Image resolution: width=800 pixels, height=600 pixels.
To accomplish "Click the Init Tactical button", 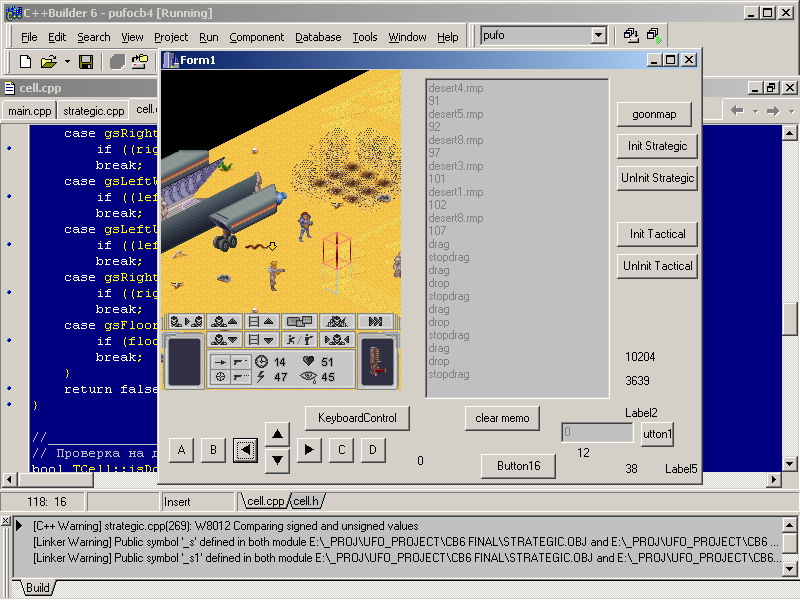I will click(657, 234).
